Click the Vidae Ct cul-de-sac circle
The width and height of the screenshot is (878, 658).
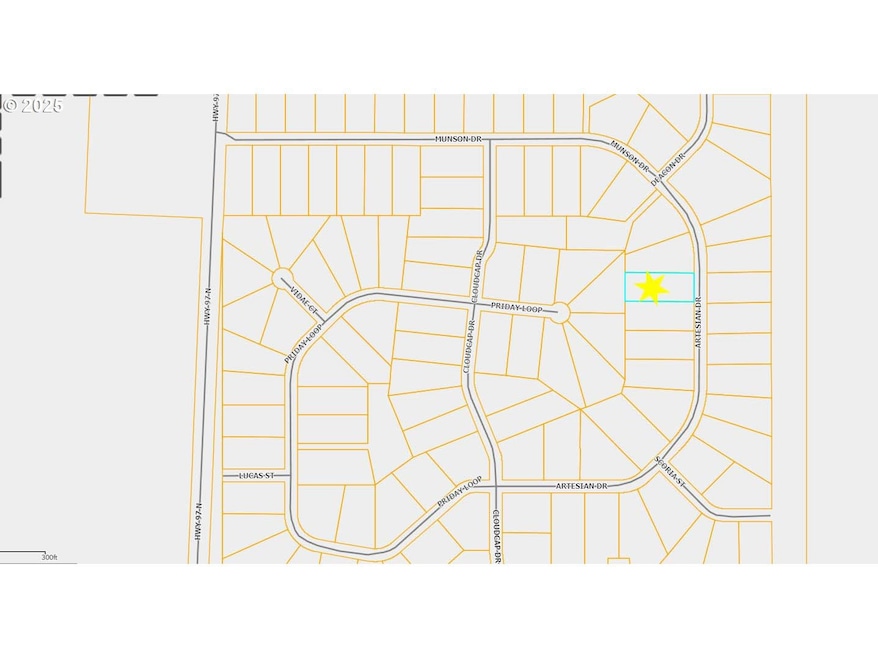[282, 277]
